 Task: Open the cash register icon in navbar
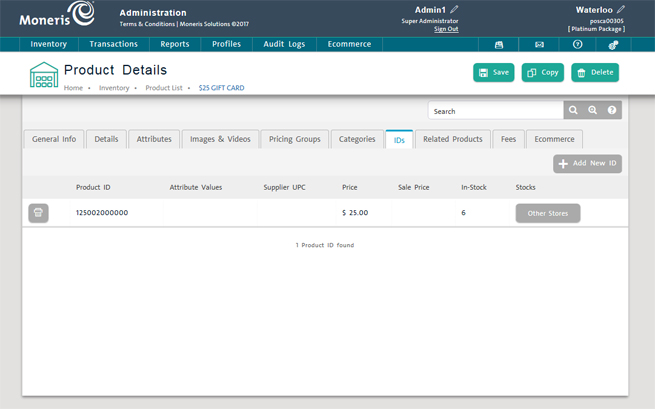click(499, 45)
